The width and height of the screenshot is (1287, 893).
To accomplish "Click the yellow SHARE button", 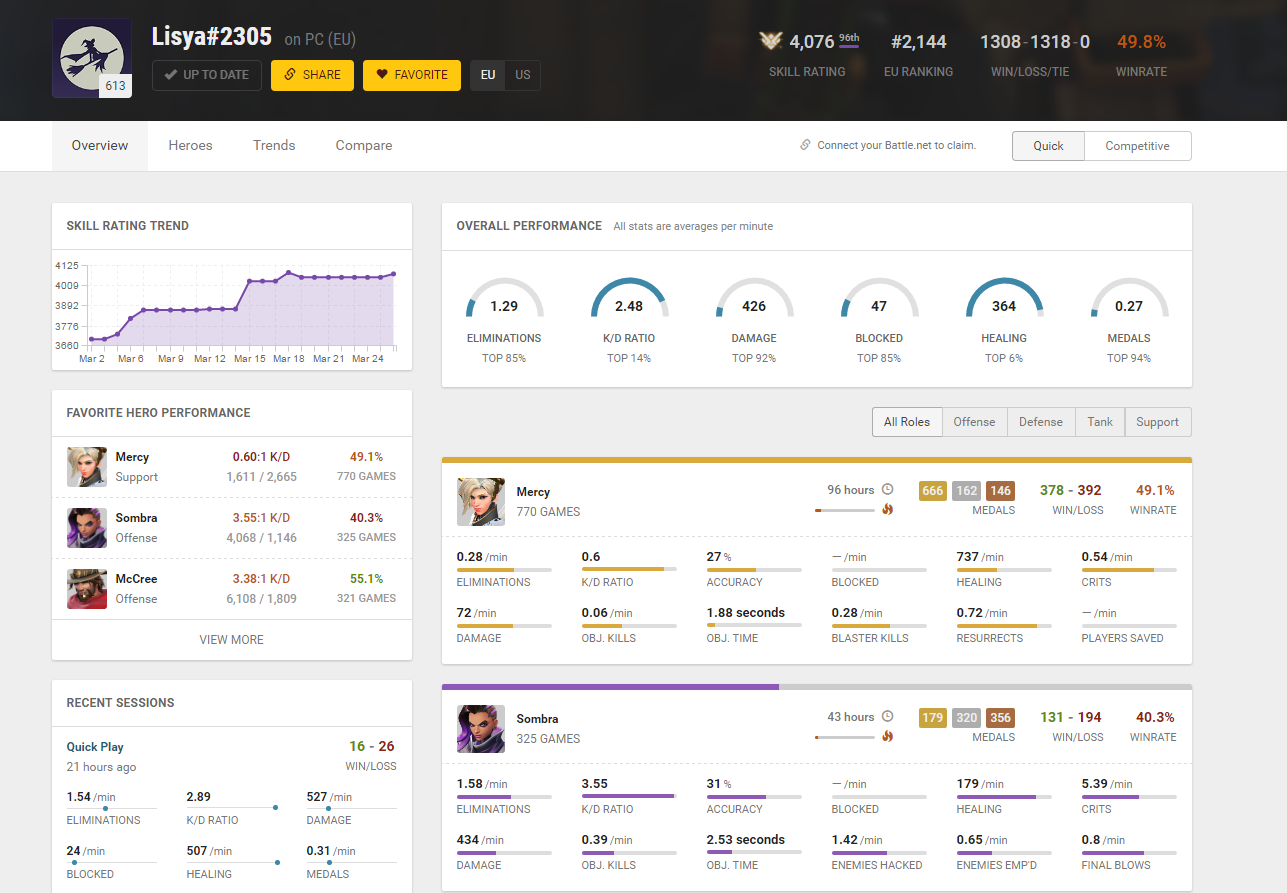I will tap(312, 75).
